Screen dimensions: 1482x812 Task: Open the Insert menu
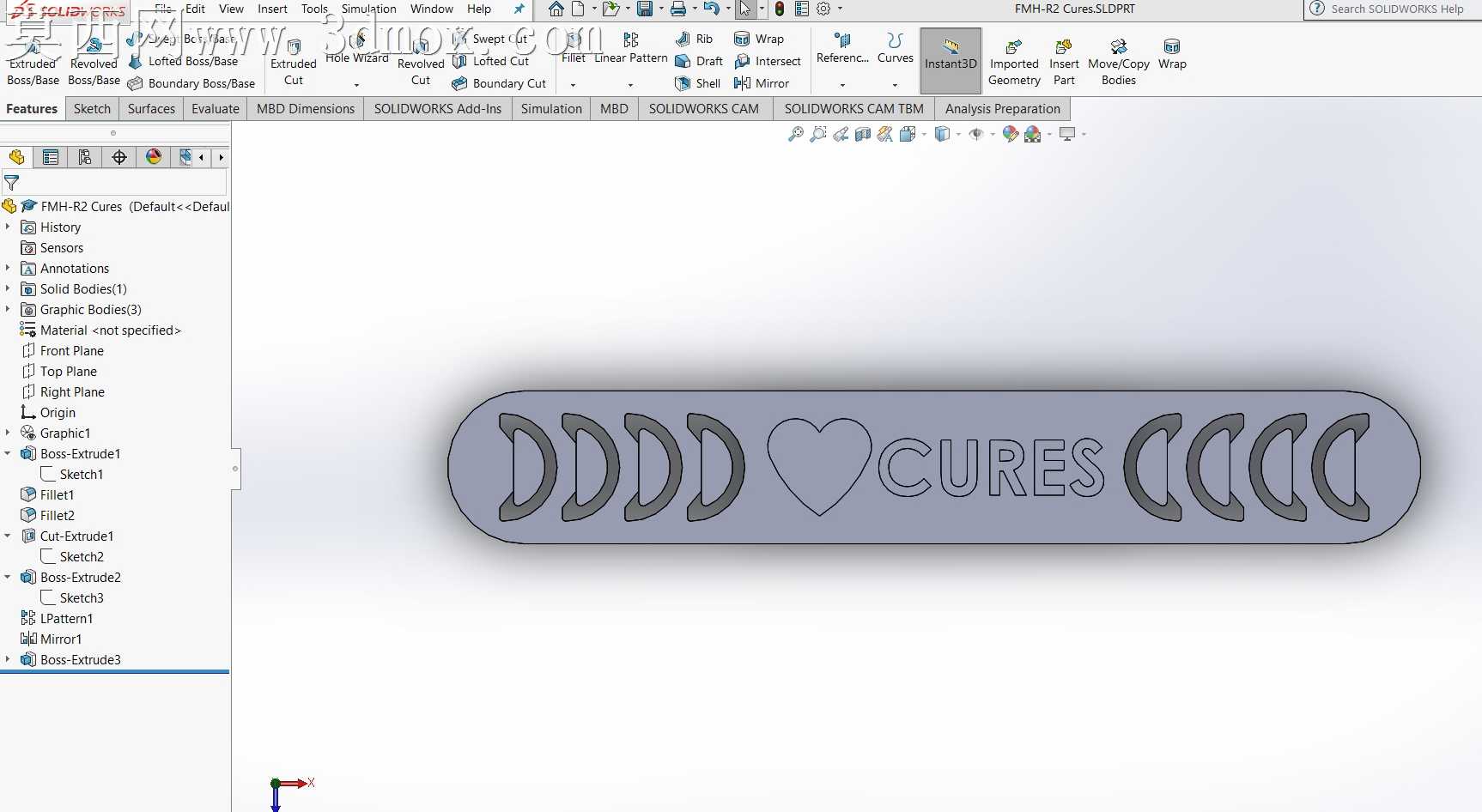tap(272, 9)
